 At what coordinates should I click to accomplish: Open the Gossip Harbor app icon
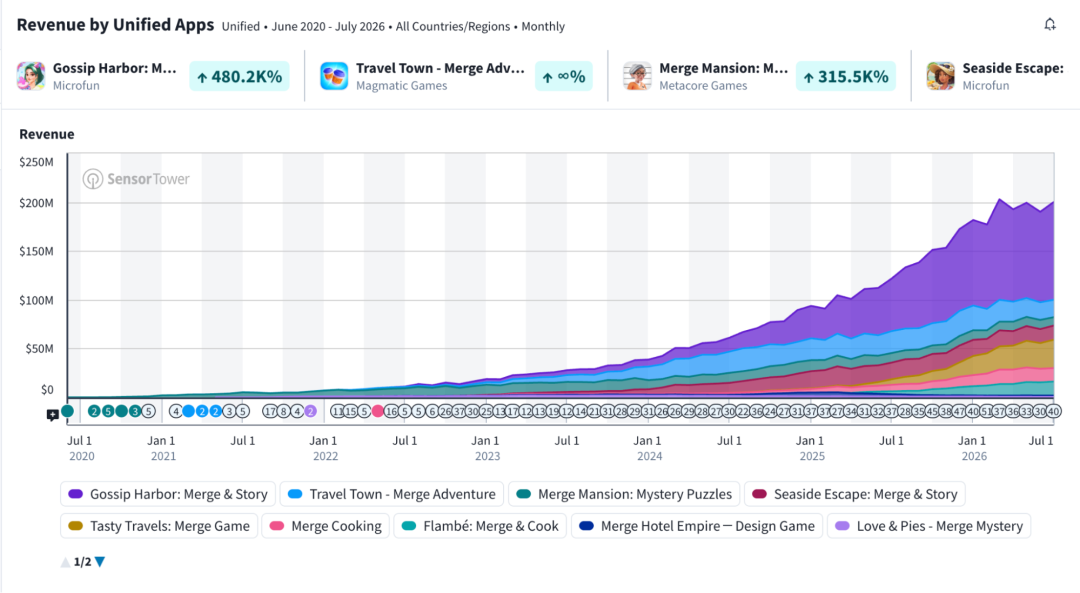pyautogui.click(x=31, y=76)
